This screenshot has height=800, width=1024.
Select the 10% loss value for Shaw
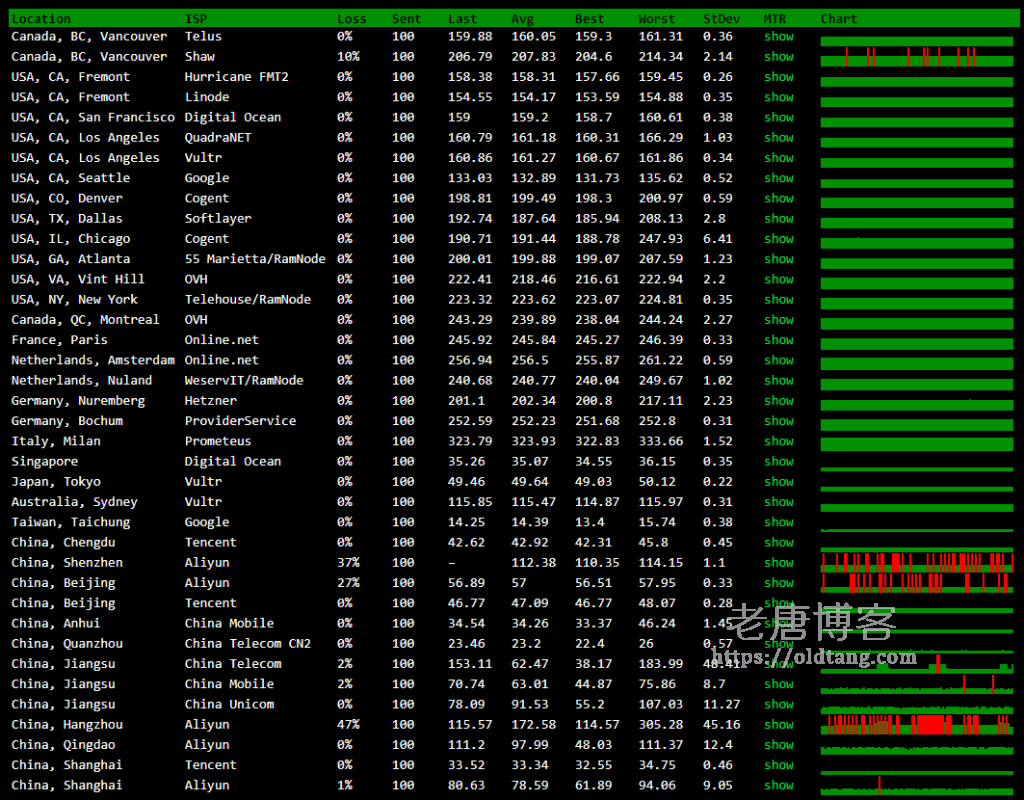(x=348, y=57)
